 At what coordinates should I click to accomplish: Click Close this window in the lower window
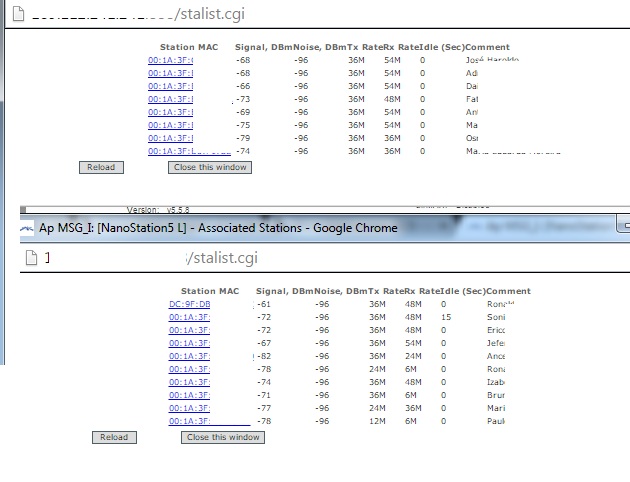[223, 437]
